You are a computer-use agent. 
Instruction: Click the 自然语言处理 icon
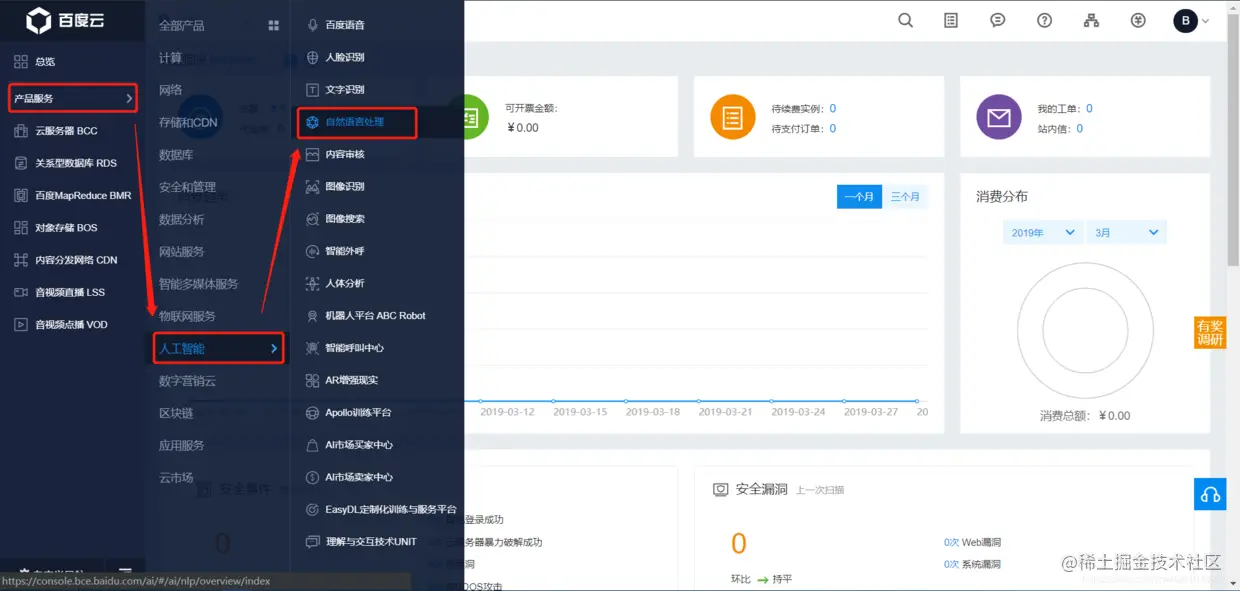coord(313,122)
